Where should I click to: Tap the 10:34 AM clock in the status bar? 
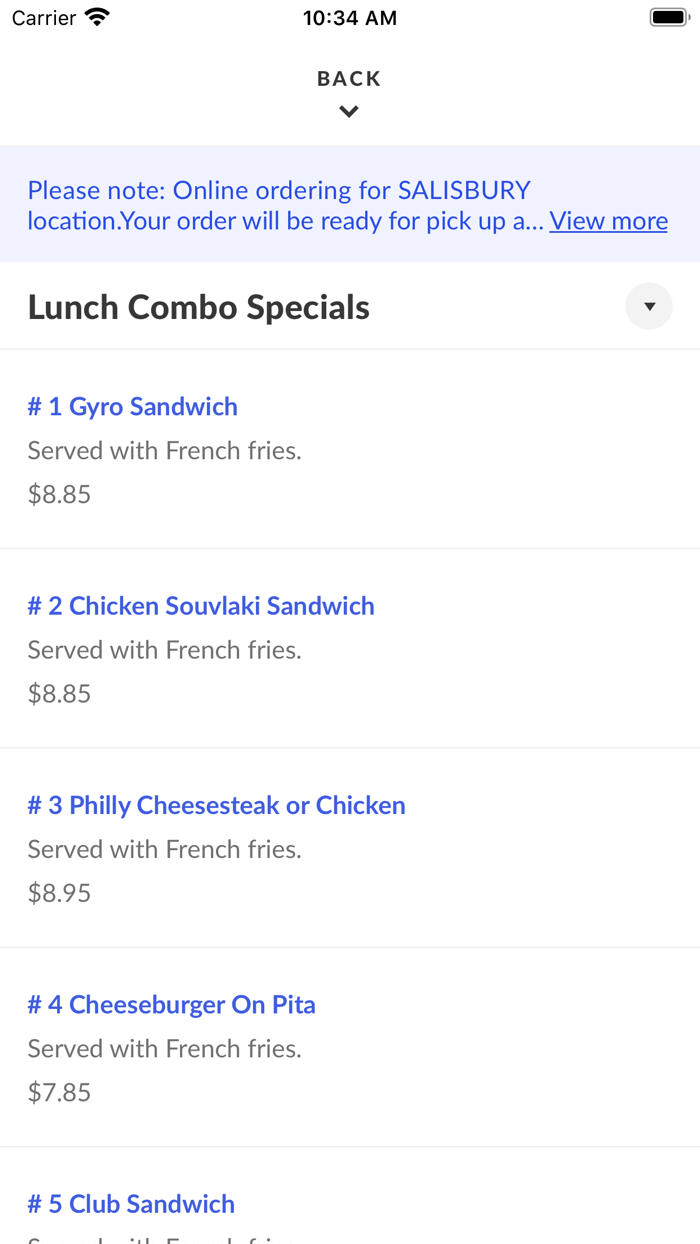(350, 18)
